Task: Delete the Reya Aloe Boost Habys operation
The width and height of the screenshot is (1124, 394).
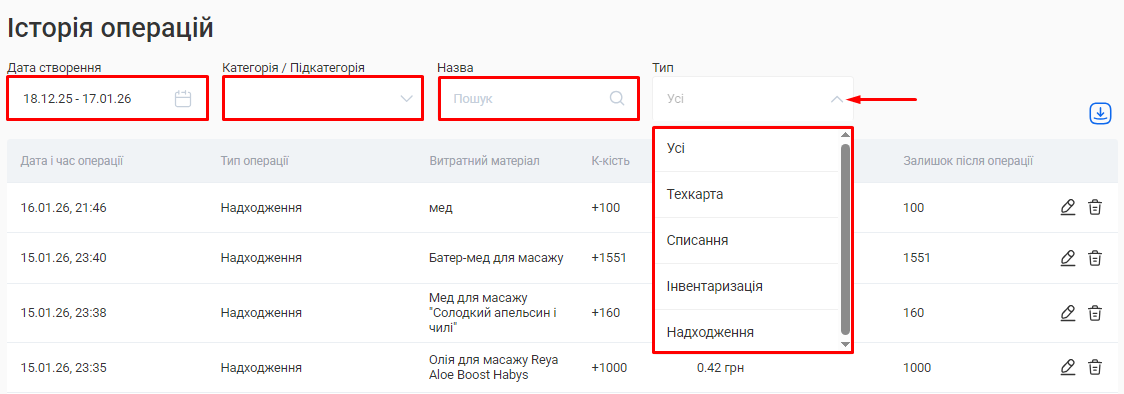Action: coord(1095,367)
